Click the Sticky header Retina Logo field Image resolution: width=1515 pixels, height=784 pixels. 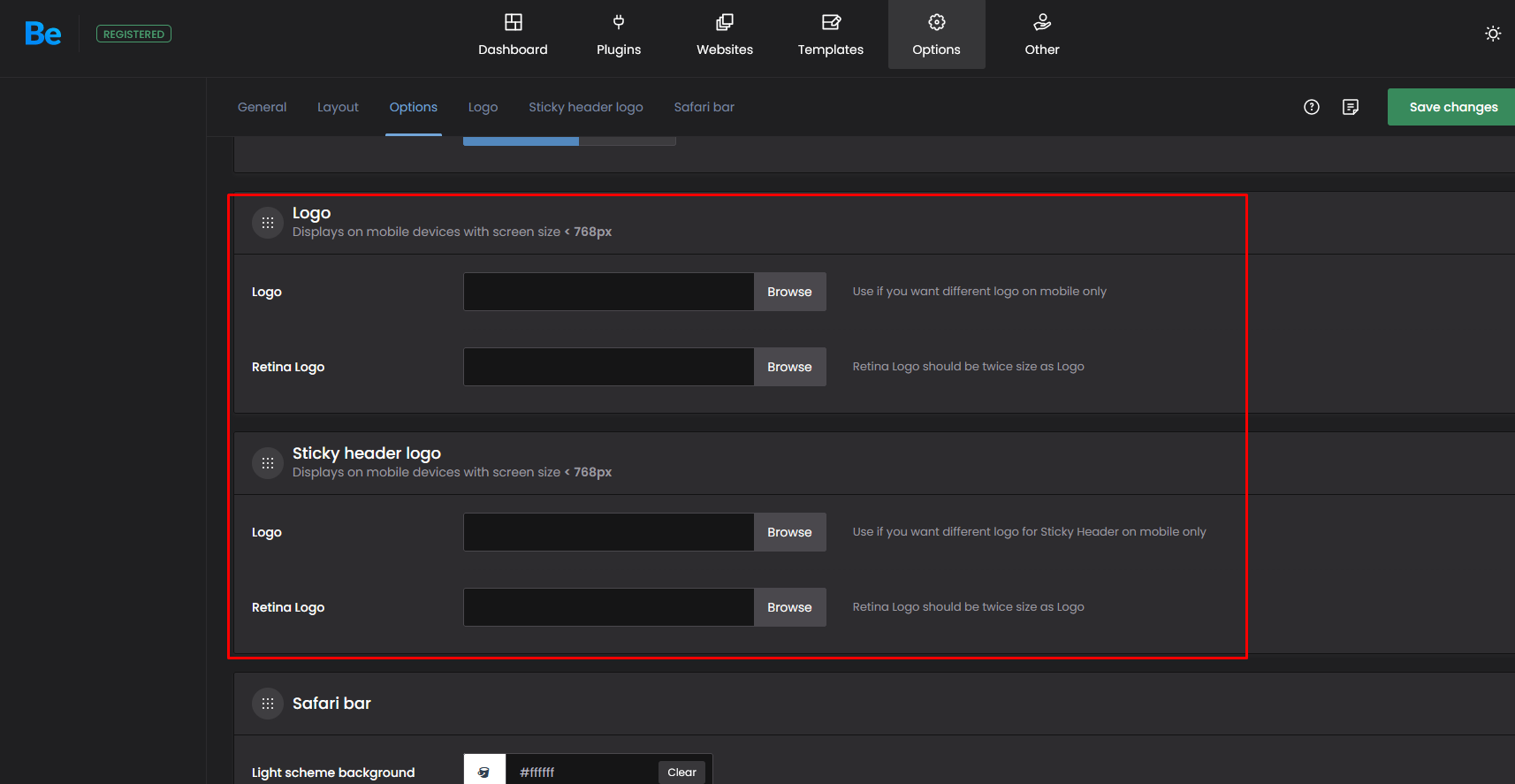click(x=609, y=607)
